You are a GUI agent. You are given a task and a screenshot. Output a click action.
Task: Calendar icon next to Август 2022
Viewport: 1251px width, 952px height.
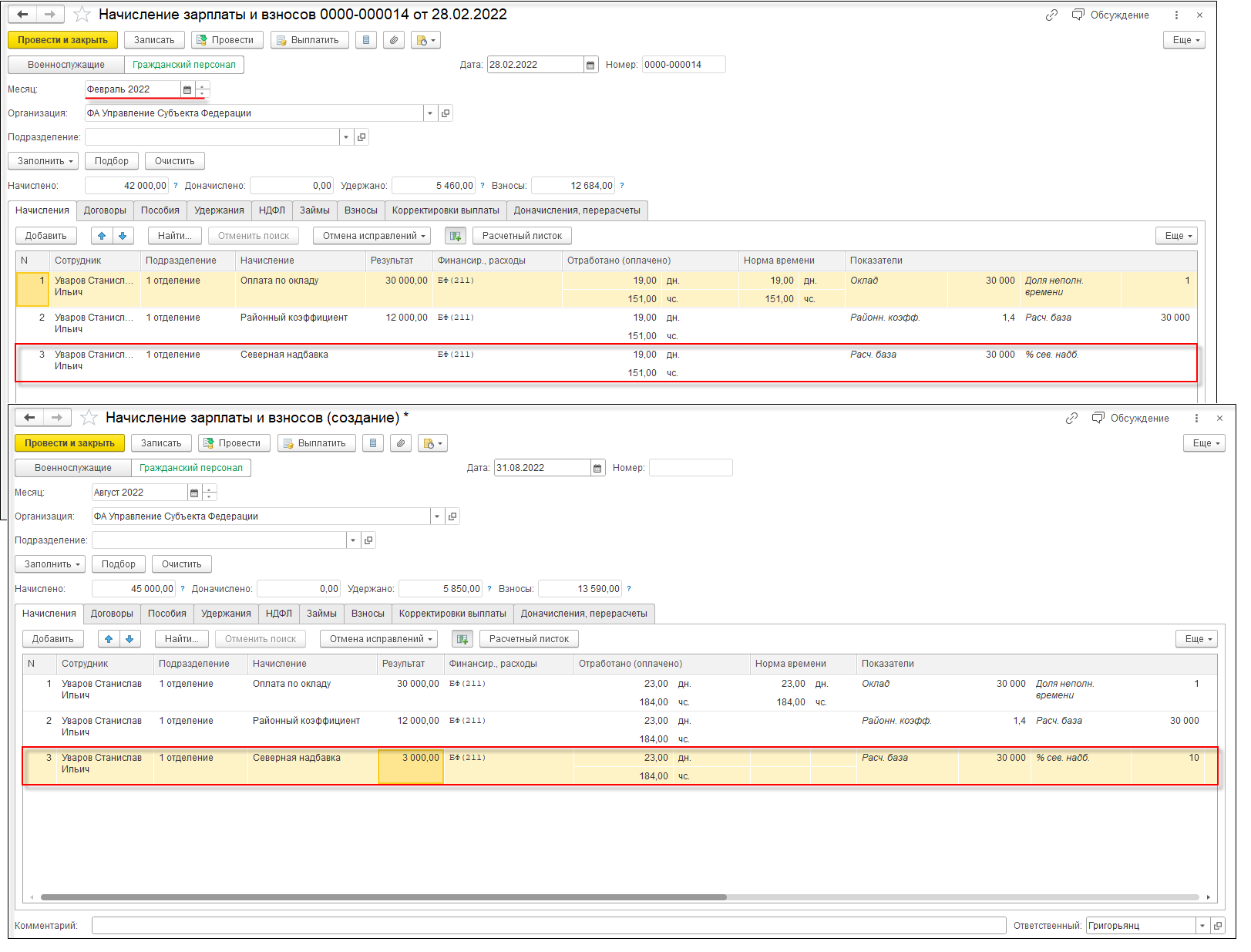click(194, 493)
